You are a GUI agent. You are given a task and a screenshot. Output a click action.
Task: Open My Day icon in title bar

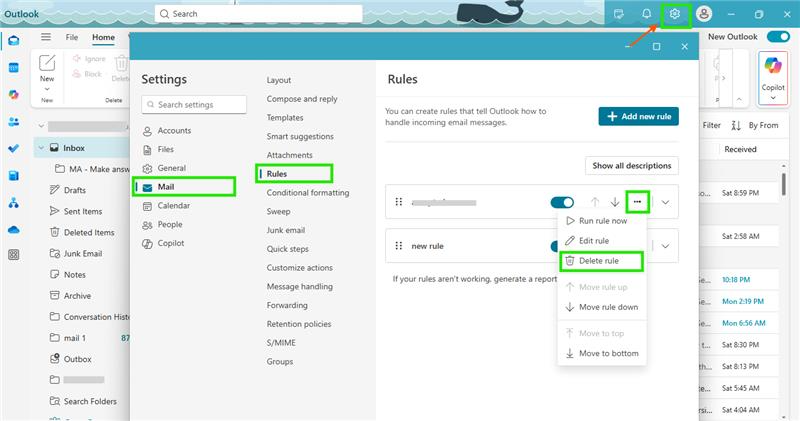[x=619, y=14]
